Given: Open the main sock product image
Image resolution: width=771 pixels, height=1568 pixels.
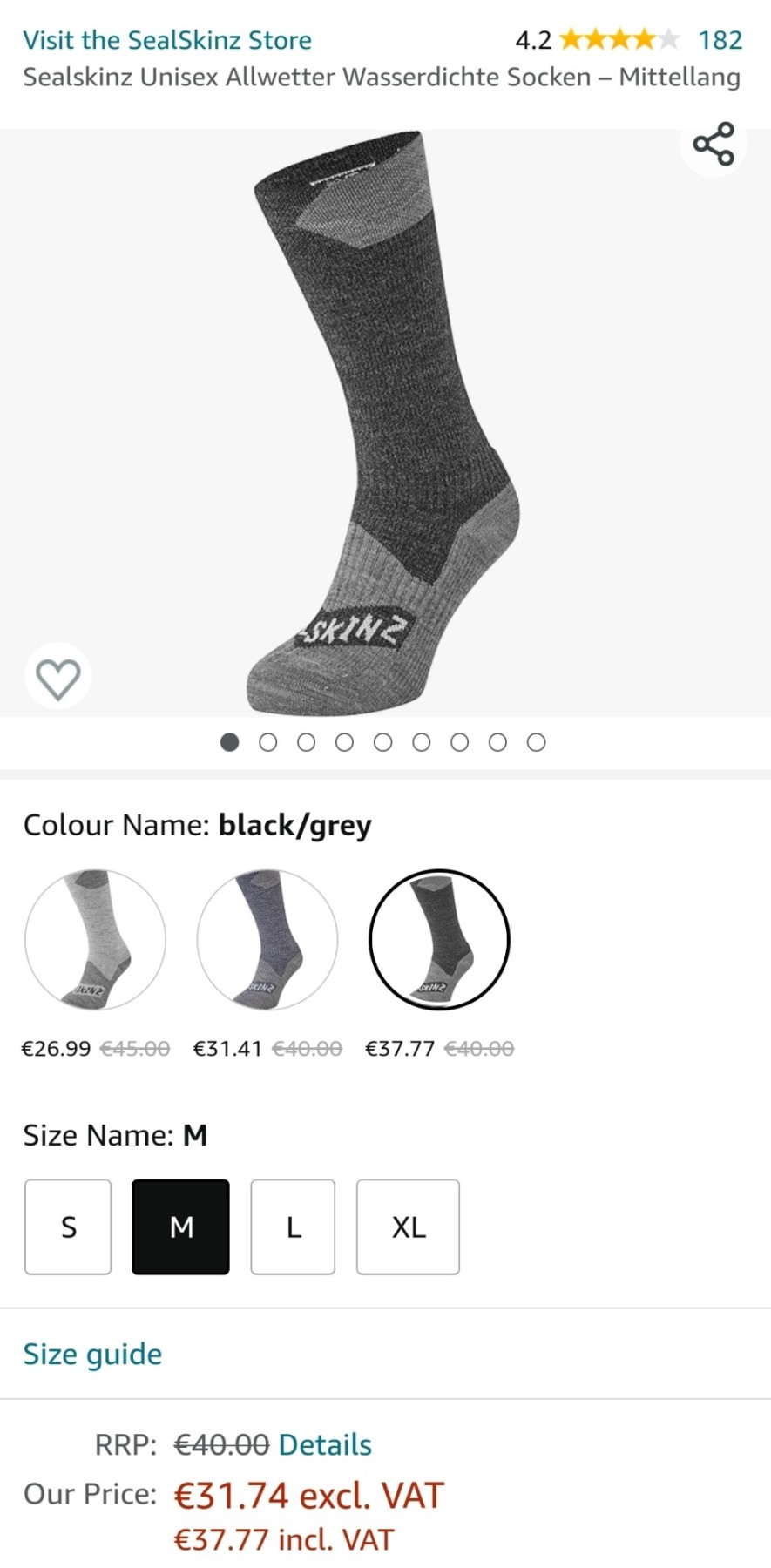Looking at the screenshot, I should pyautogui.click(x=385, y=423).
